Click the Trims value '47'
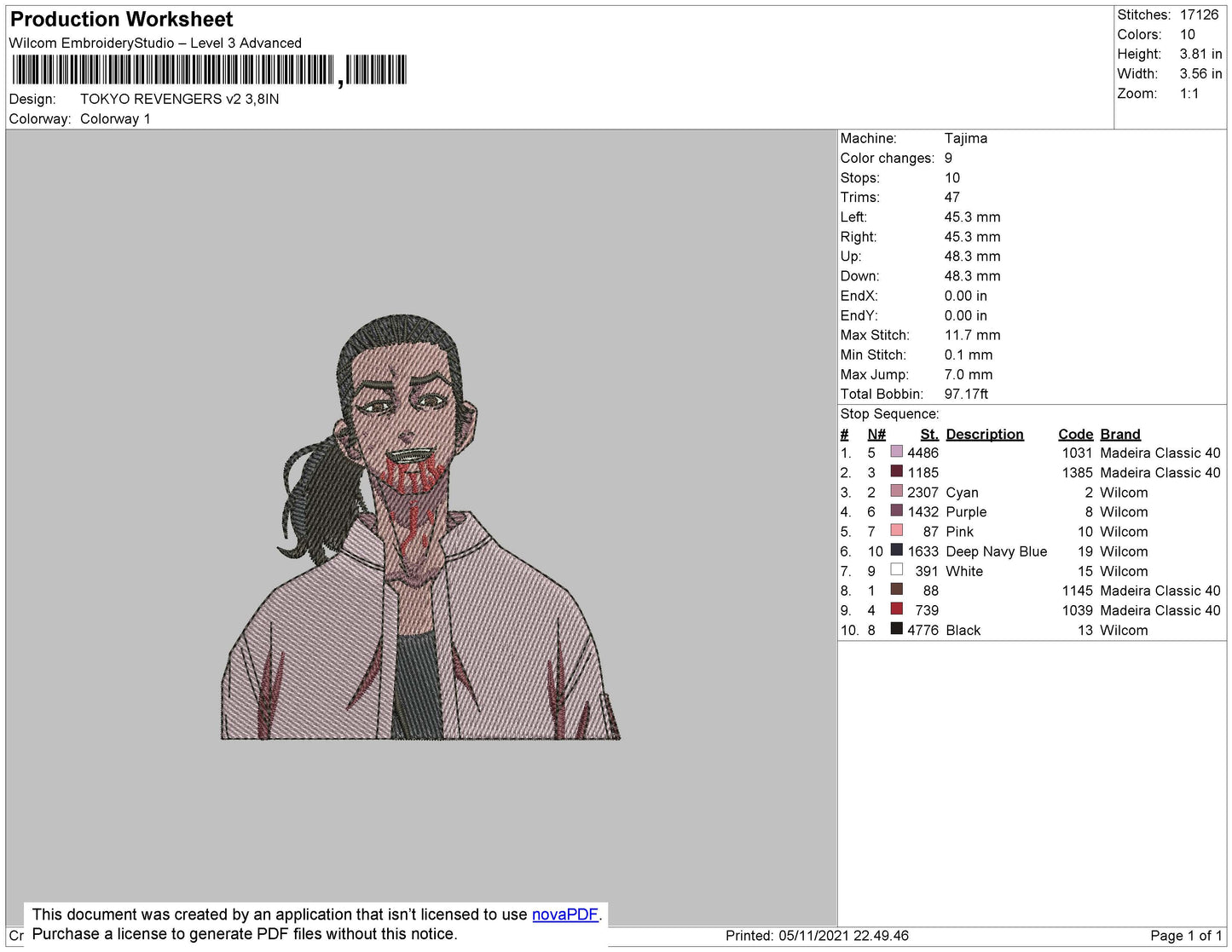This screenshot has width=1232, height=952. pyautogui.click(x=952, y=197)
